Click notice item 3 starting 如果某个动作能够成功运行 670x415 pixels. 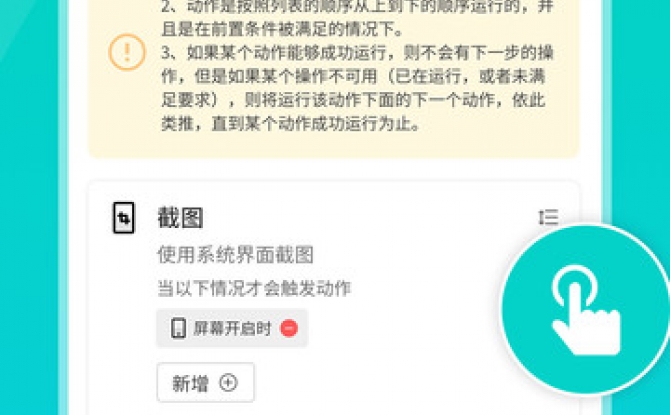tap(357, 88)
